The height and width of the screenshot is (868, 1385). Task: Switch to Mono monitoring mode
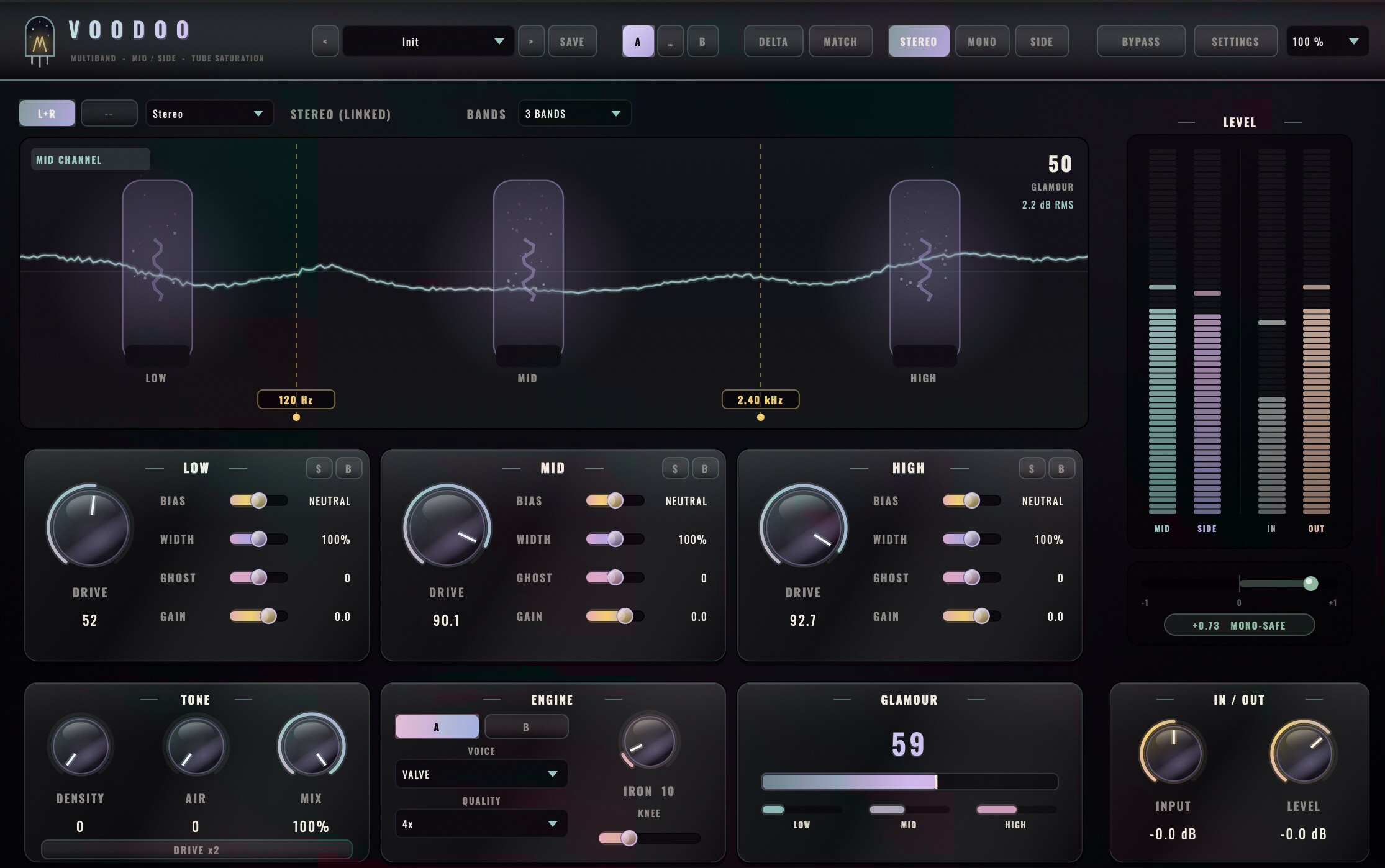point(982,42)
